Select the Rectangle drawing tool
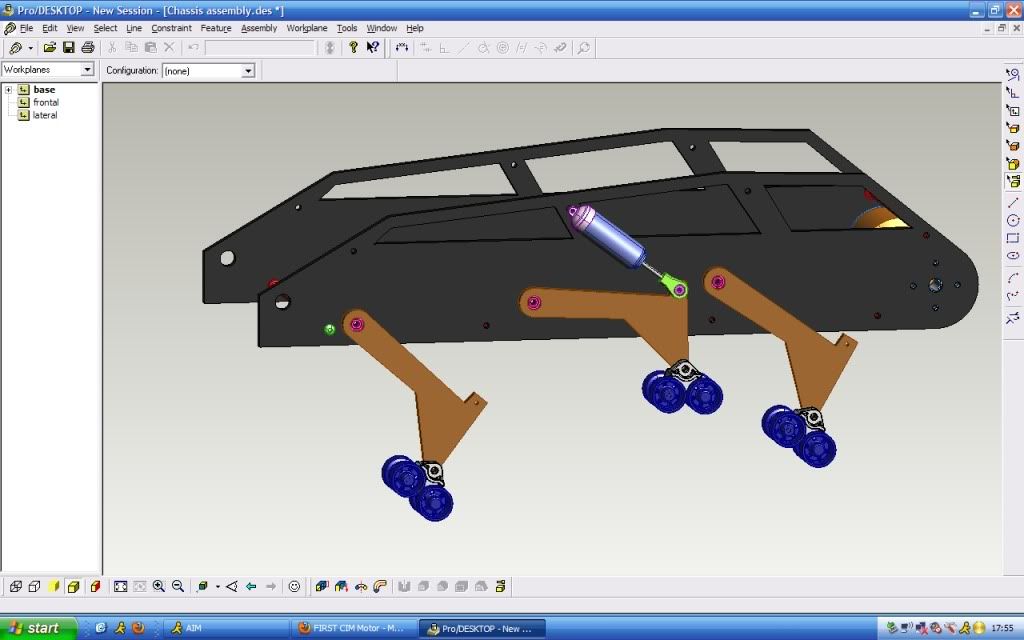Screen dimensions: 1024x640 click(1013, 238)
